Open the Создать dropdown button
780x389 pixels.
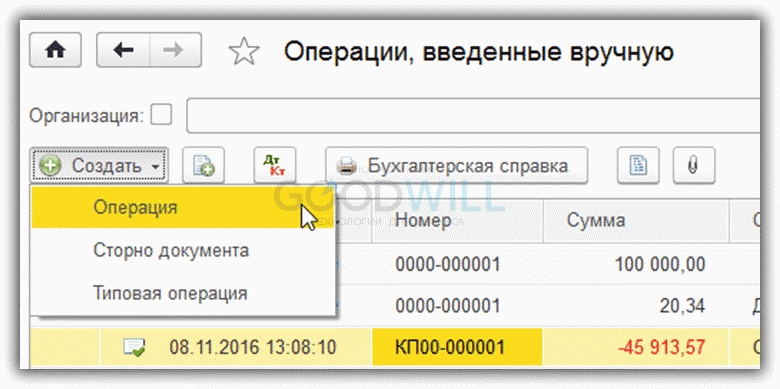coord(98,165)
